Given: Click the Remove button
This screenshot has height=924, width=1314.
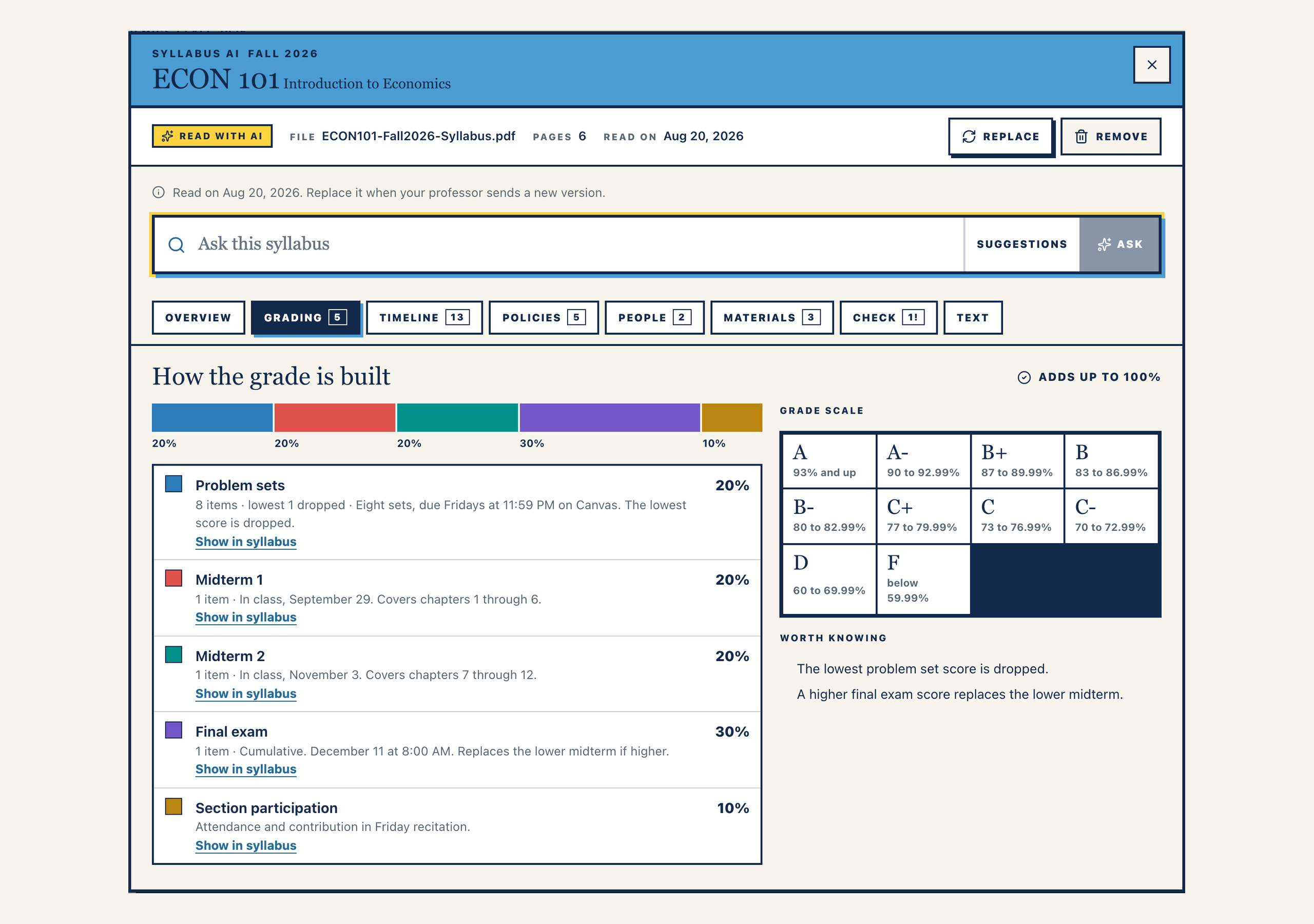Looking at the screenshot, I should pos(1110,136).
